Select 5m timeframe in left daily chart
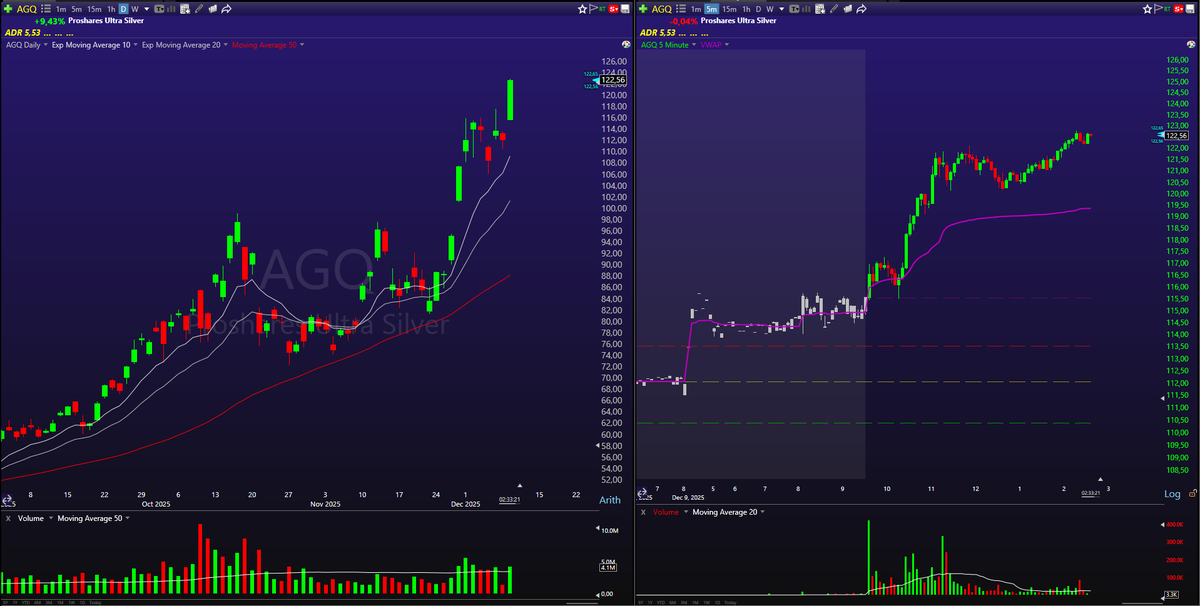The width and height of the screenshot is (1200, 606). coord(77,9)
